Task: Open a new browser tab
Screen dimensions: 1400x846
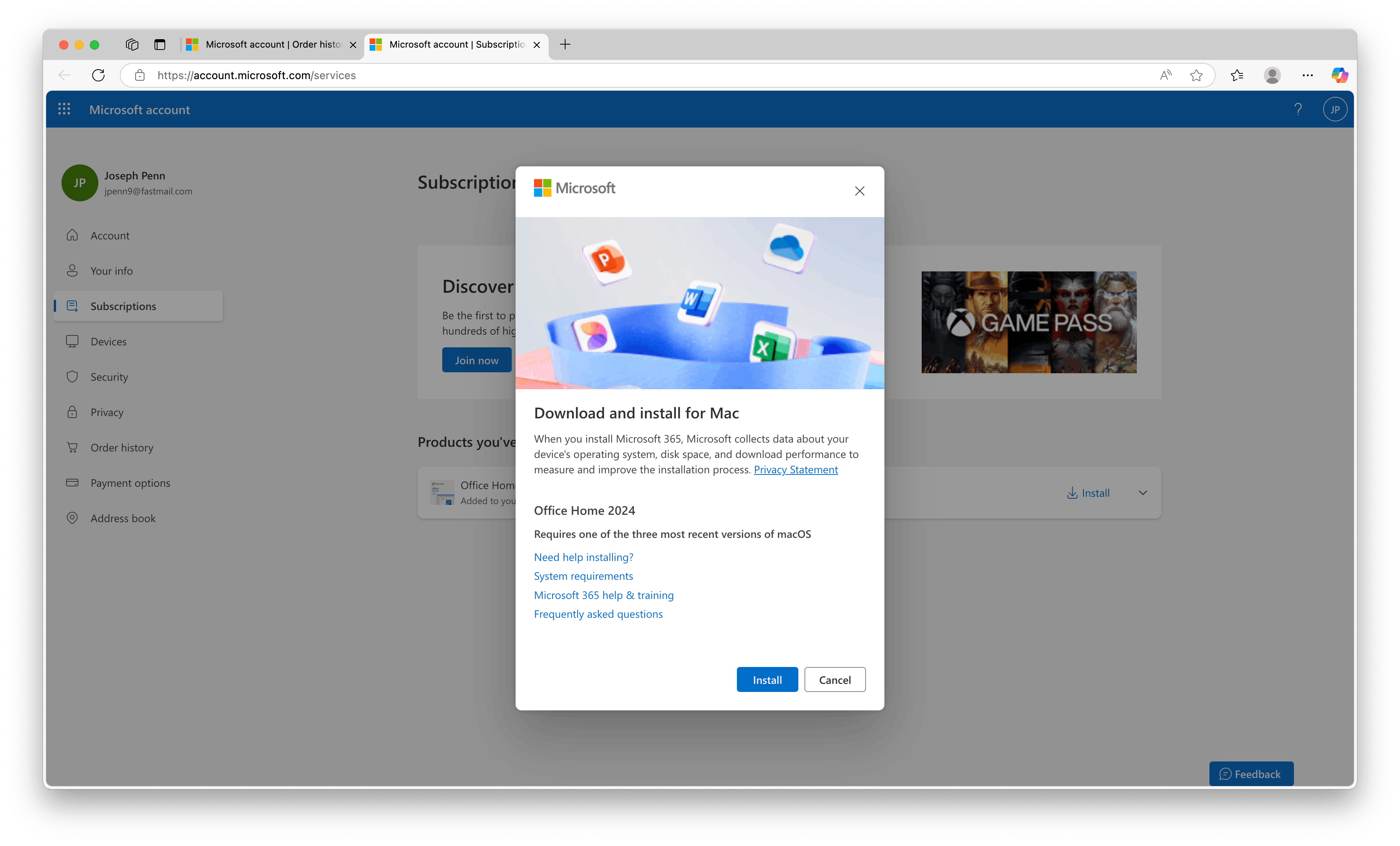Action: [x=565, y=44]
